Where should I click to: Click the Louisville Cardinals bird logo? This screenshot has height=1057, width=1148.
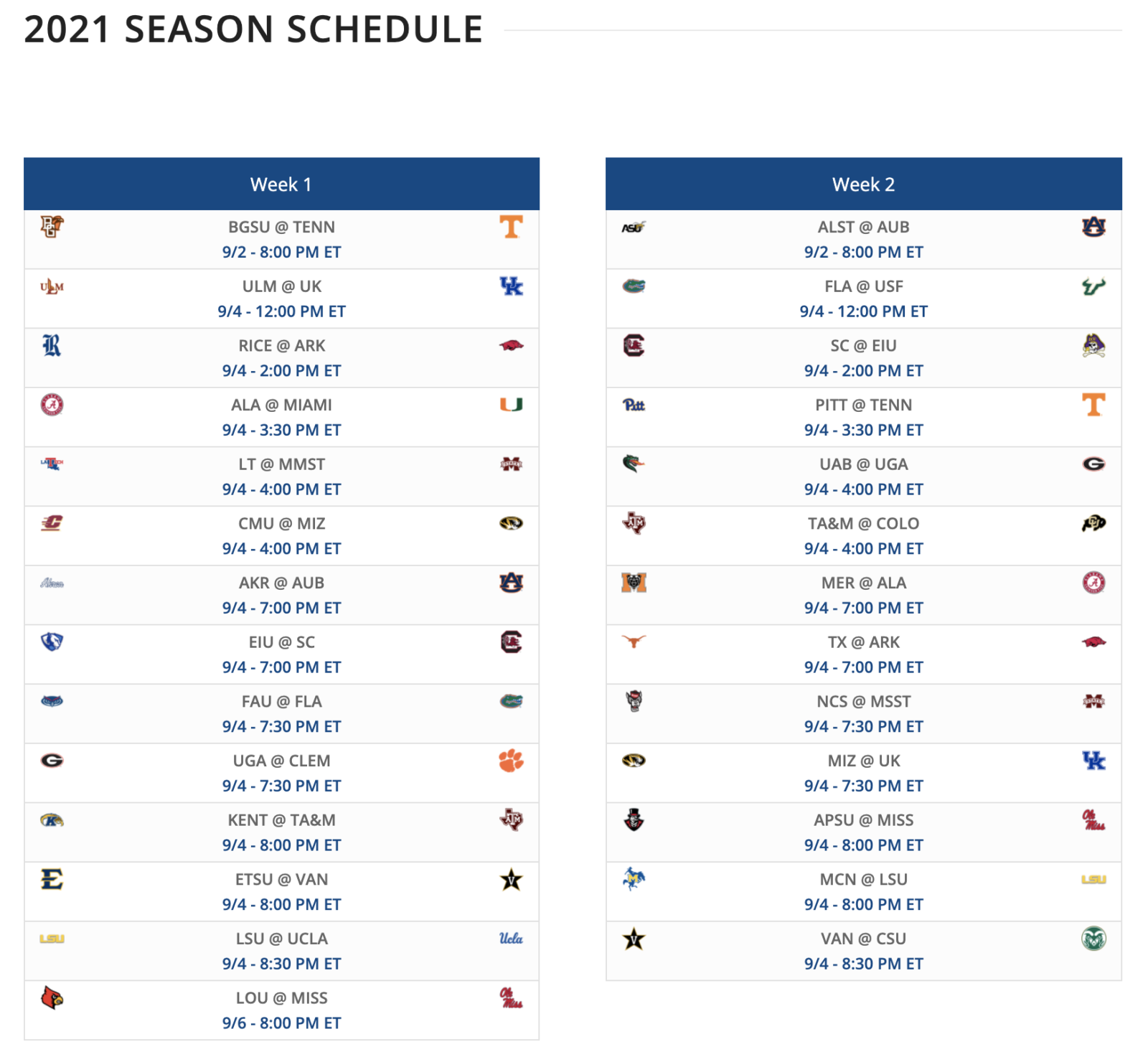52,997
